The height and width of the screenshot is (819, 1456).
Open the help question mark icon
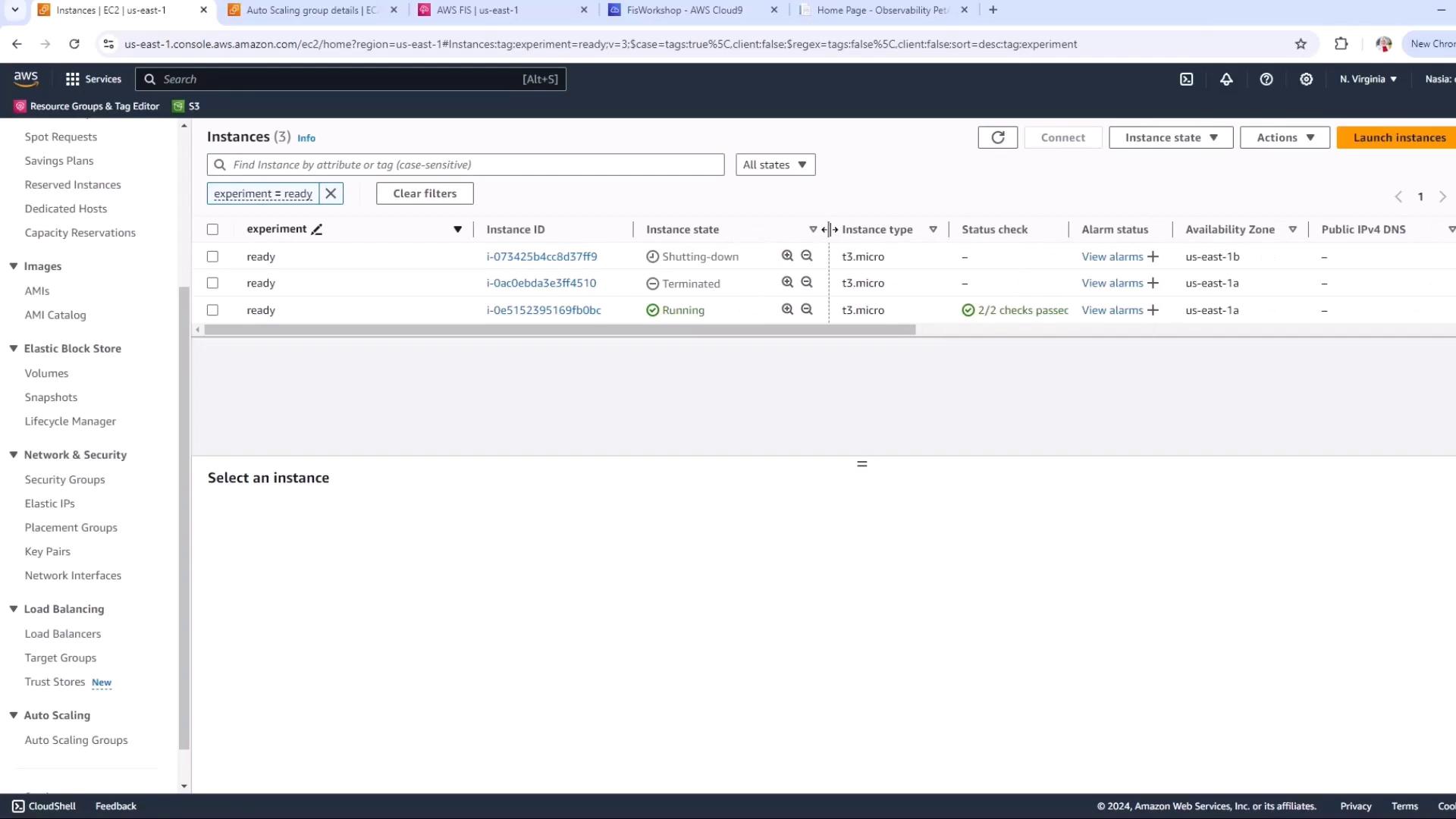(1266, 79)
